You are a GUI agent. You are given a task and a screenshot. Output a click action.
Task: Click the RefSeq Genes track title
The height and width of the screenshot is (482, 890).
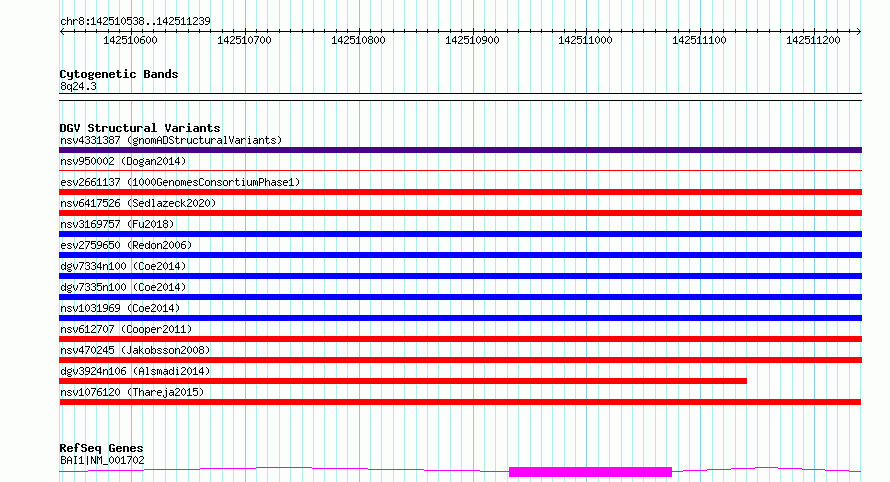[x=101, y=449]
